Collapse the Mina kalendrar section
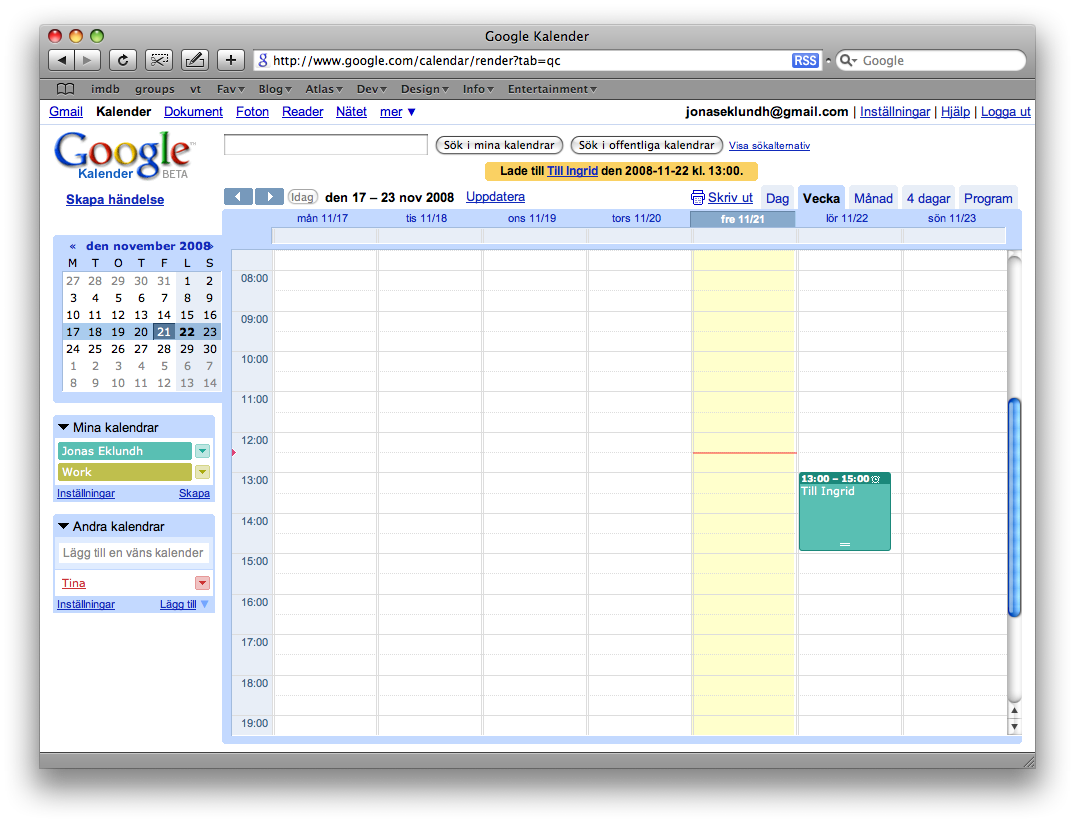The height and width of the screenshot is (823, 1075). (63, 427)
